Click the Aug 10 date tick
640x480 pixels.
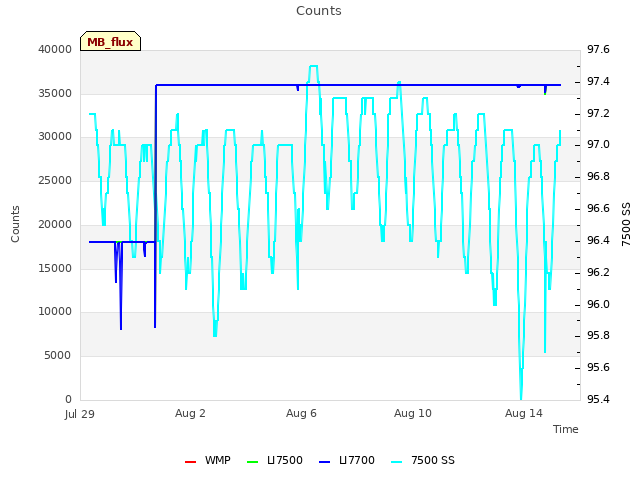[x=413, y=413]
